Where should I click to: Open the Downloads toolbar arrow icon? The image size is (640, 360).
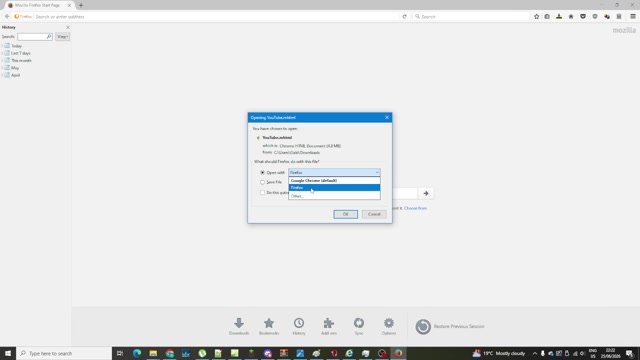coord(559,16)
